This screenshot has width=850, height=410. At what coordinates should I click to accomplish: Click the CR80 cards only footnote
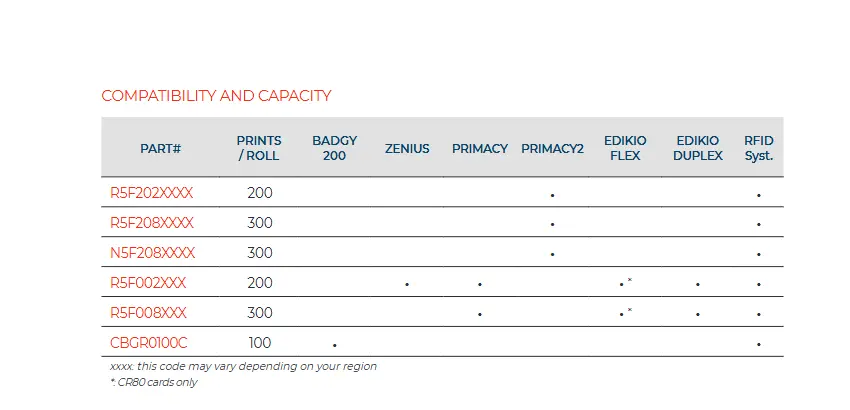(154, 382)
